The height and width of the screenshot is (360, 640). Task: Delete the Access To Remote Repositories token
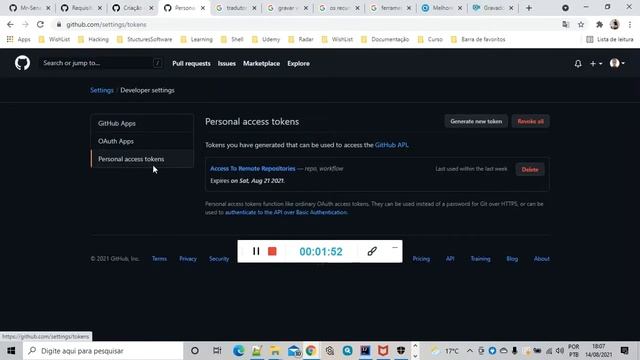point(530,169)
